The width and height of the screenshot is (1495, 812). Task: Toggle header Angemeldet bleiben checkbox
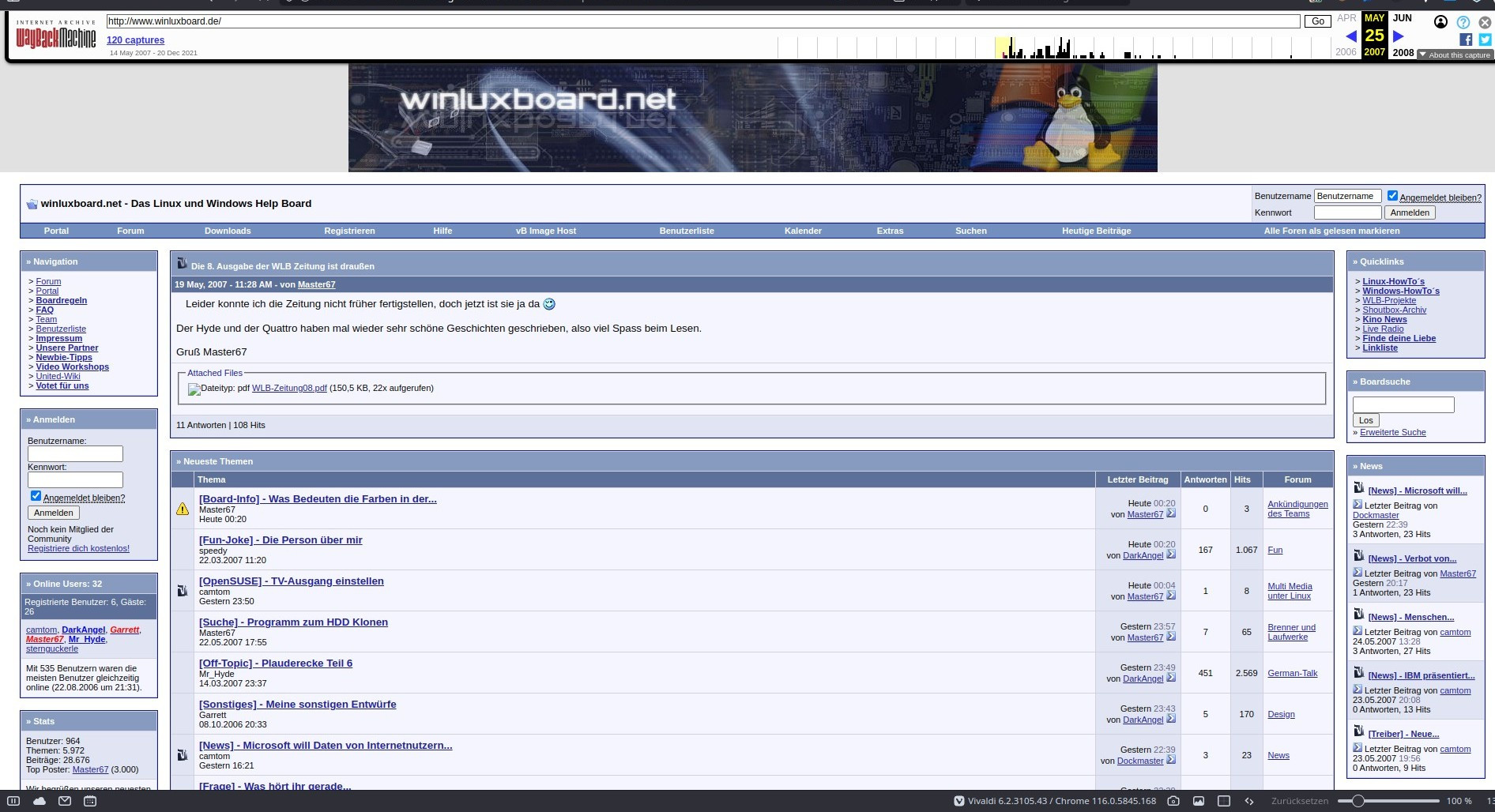click(1392, 196)
